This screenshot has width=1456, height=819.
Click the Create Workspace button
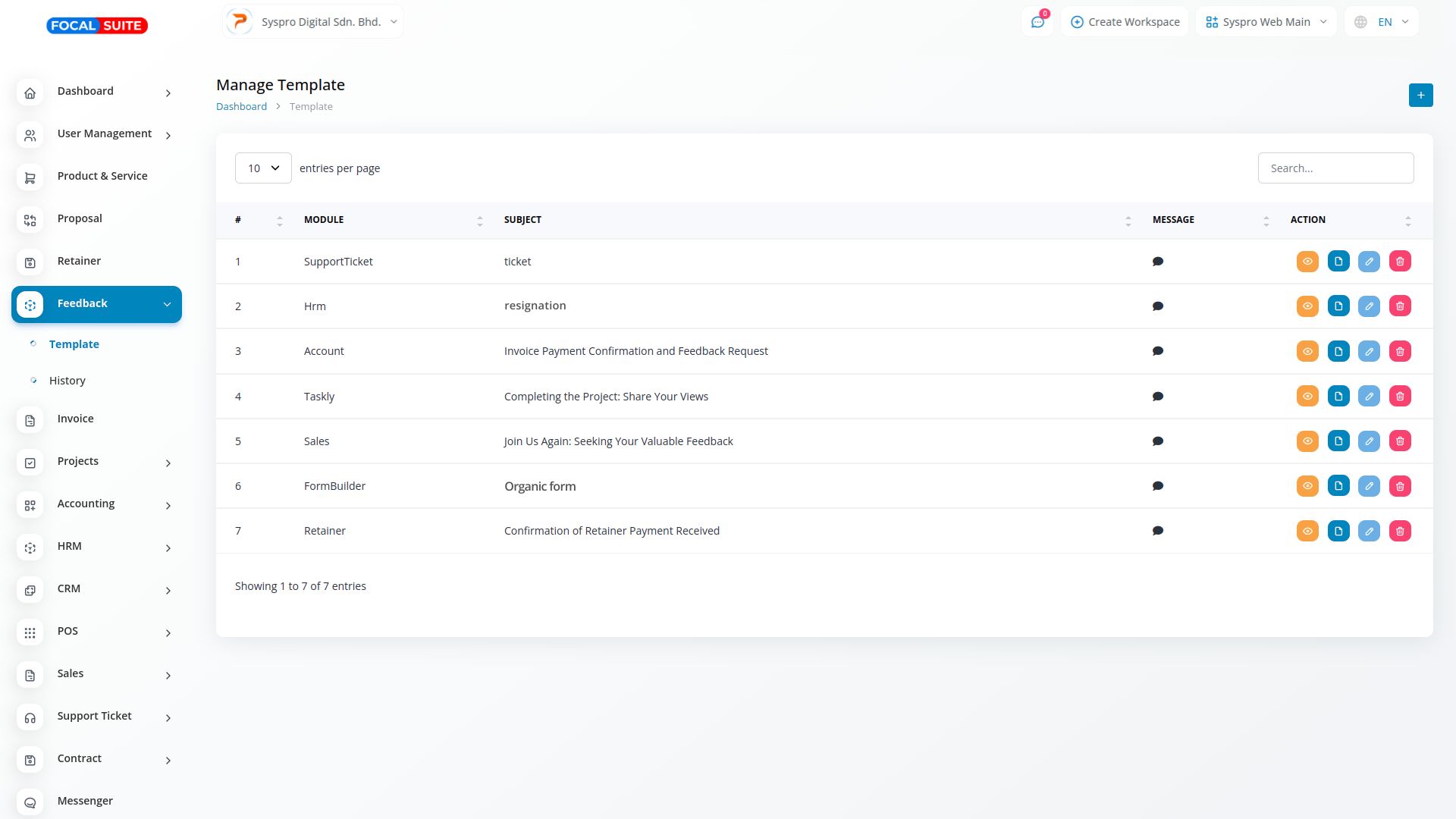[1125, 22]
